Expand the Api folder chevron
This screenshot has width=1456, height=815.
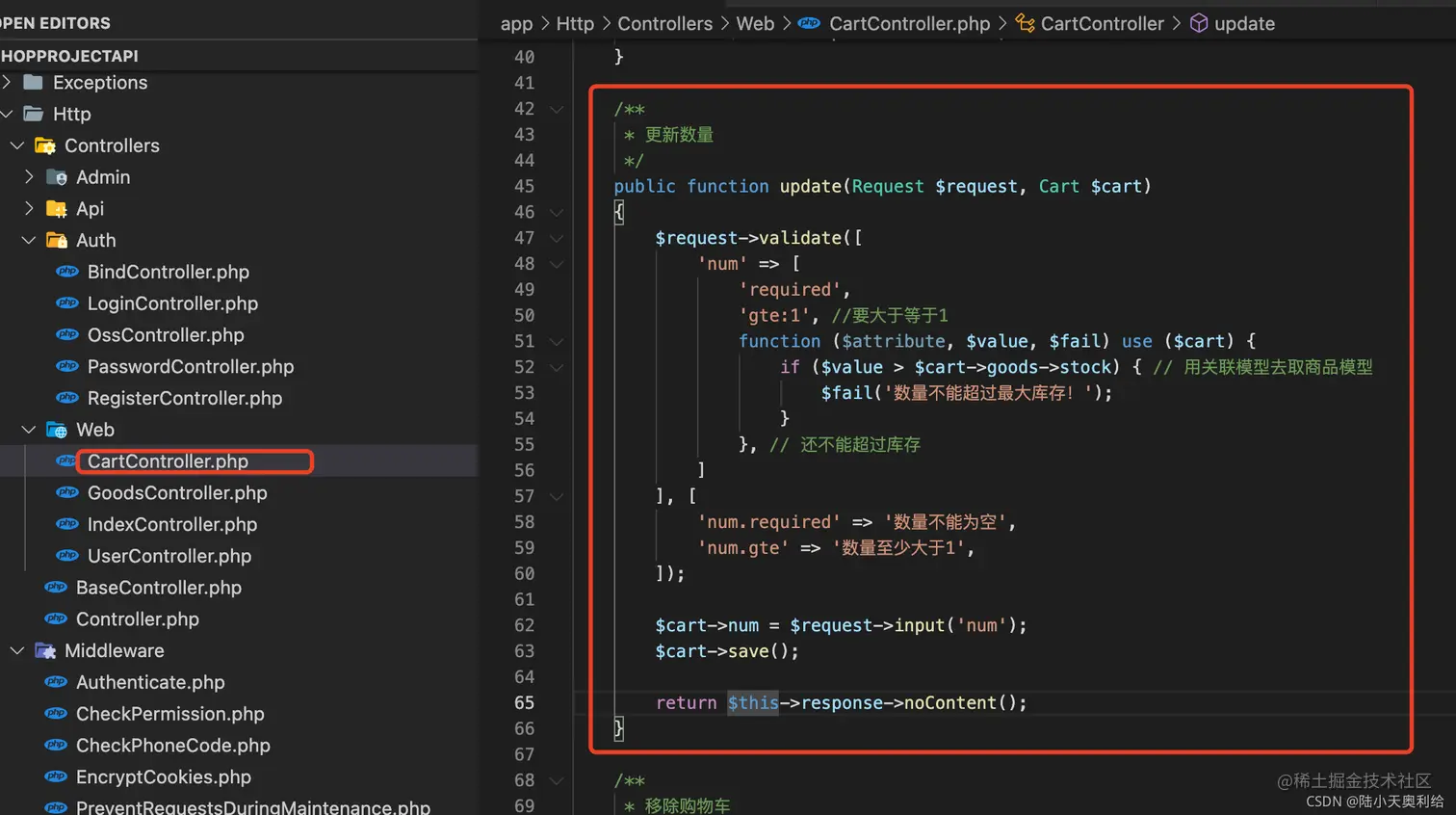tap(29, 208)
